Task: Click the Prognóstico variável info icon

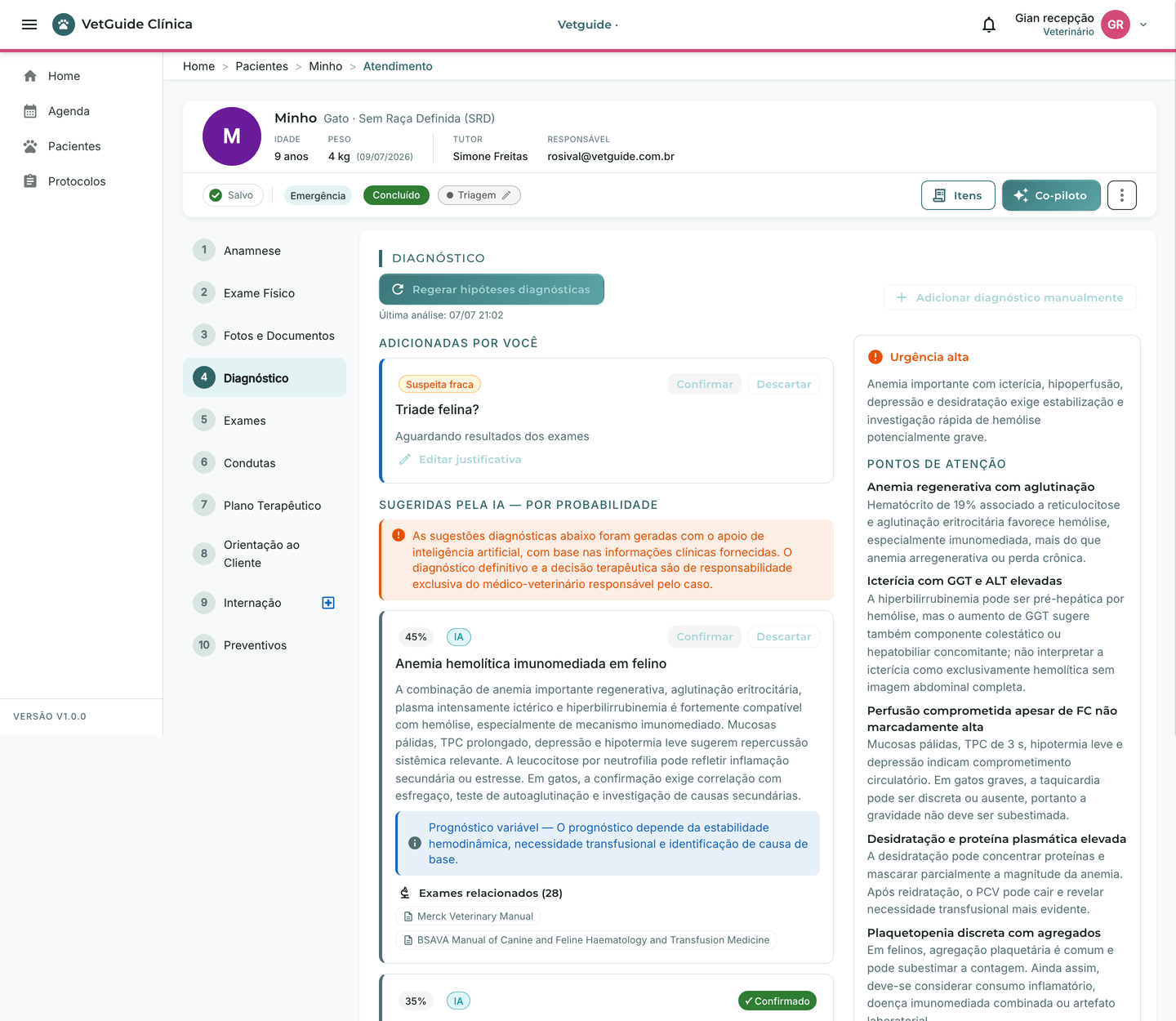Action: (x=415, y=843)
